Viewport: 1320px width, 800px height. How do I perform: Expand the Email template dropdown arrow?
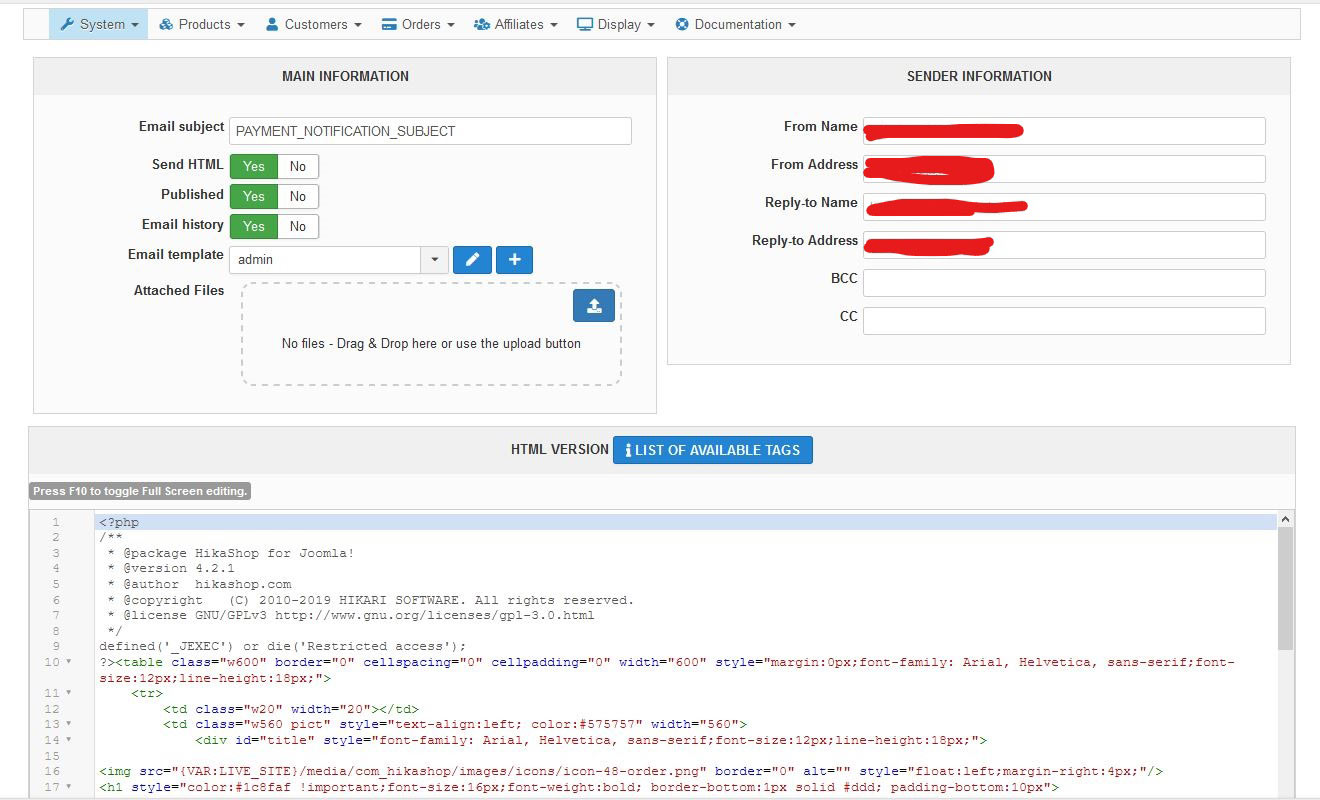[434, 260]
